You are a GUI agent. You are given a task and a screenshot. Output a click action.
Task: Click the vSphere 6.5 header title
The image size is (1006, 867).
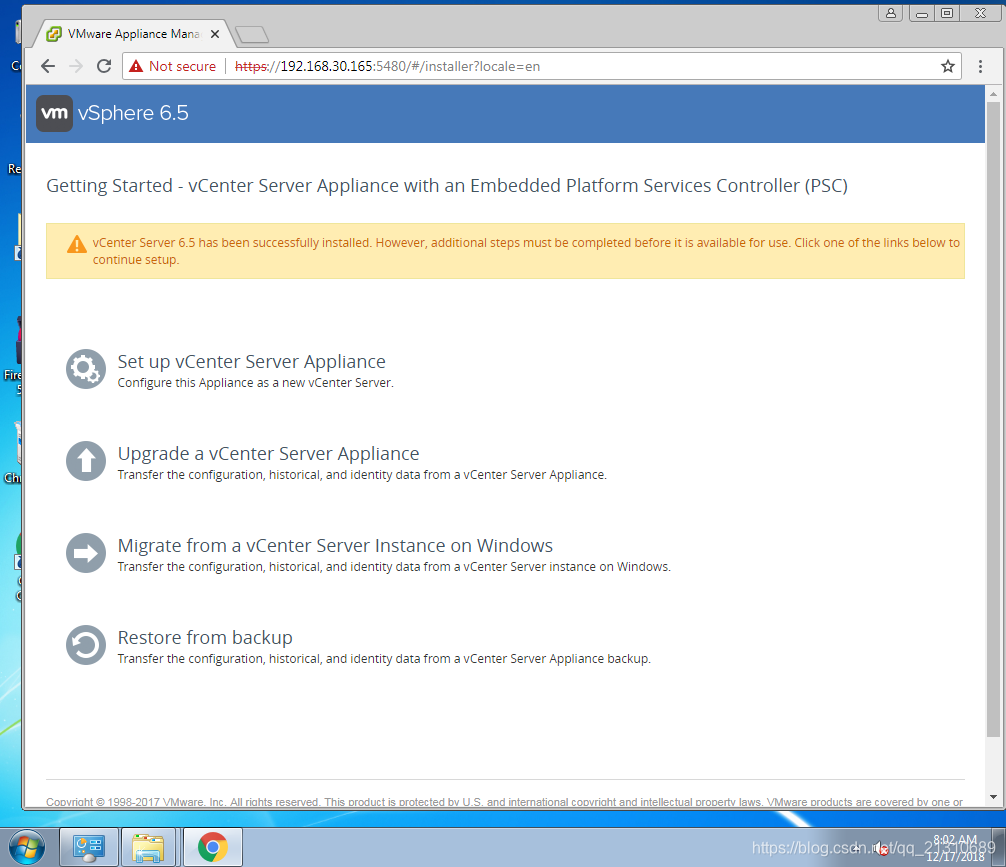coord(133,113)
